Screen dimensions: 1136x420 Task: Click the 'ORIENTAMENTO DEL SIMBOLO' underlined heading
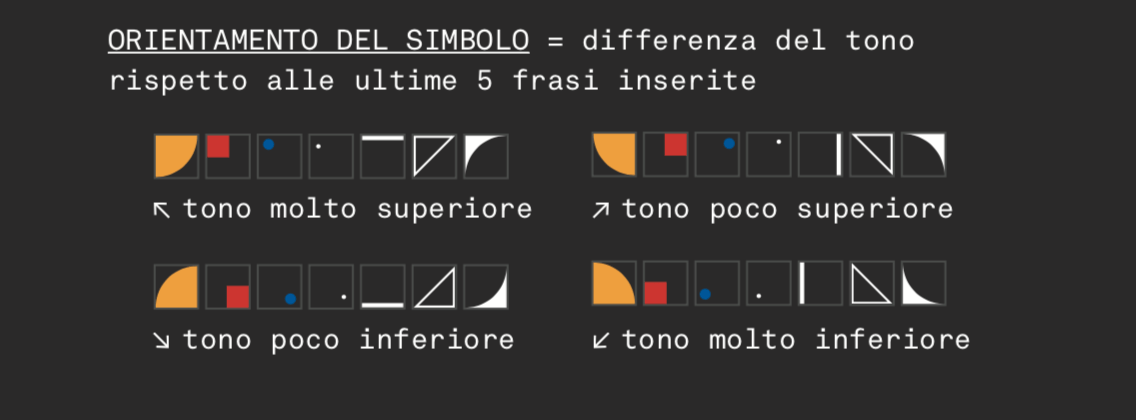pos(319,41)
